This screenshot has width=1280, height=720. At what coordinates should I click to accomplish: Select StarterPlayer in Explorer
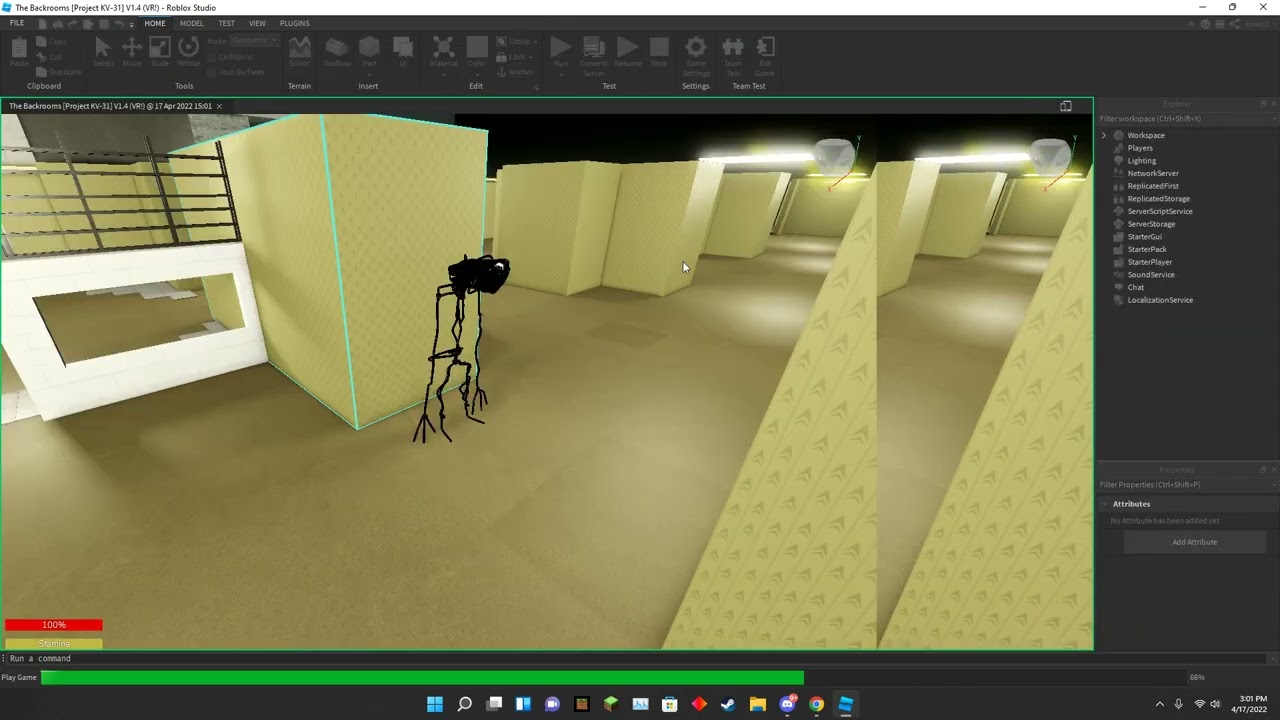click(1149, 262)
